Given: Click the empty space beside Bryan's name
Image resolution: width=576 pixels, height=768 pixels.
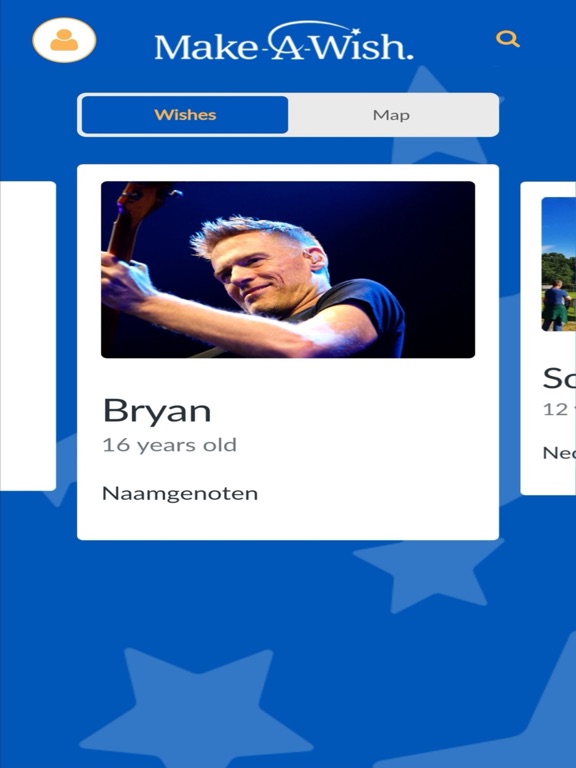Looking at the screenshot, I should pyautogui.click(x=343, y=410).
